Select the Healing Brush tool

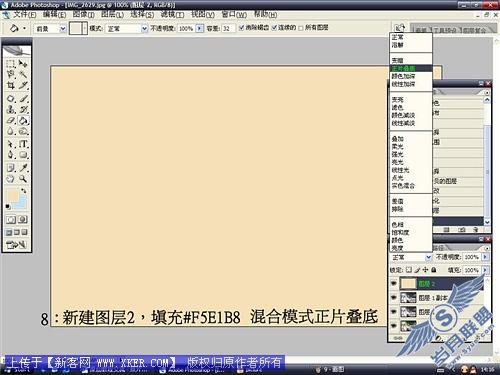pos(11,99)
